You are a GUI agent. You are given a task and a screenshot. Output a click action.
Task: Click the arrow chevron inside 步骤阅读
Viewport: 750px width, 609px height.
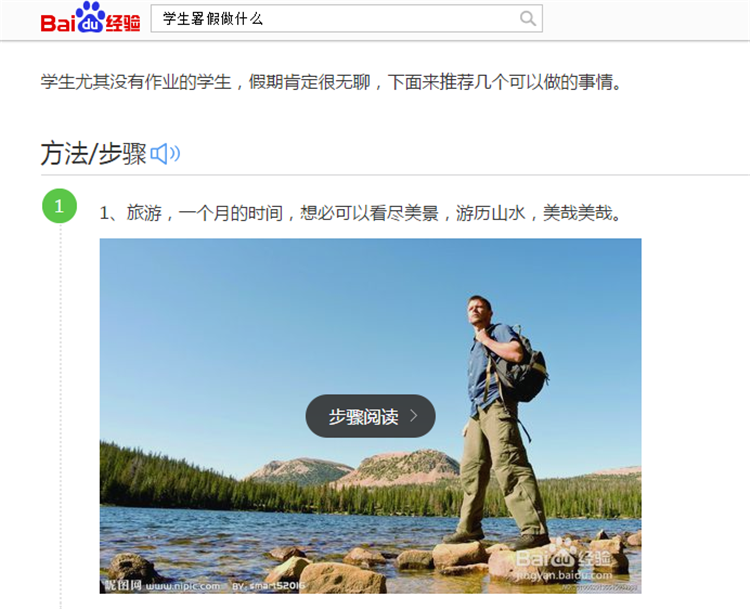(414, 416)
